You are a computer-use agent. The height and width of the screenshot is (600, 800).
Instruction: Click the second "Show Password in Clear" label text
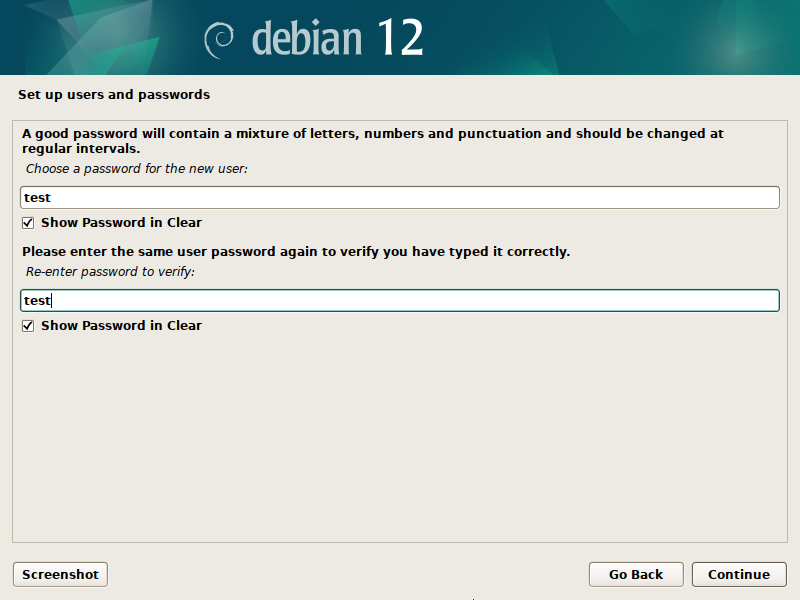[121, 326]
